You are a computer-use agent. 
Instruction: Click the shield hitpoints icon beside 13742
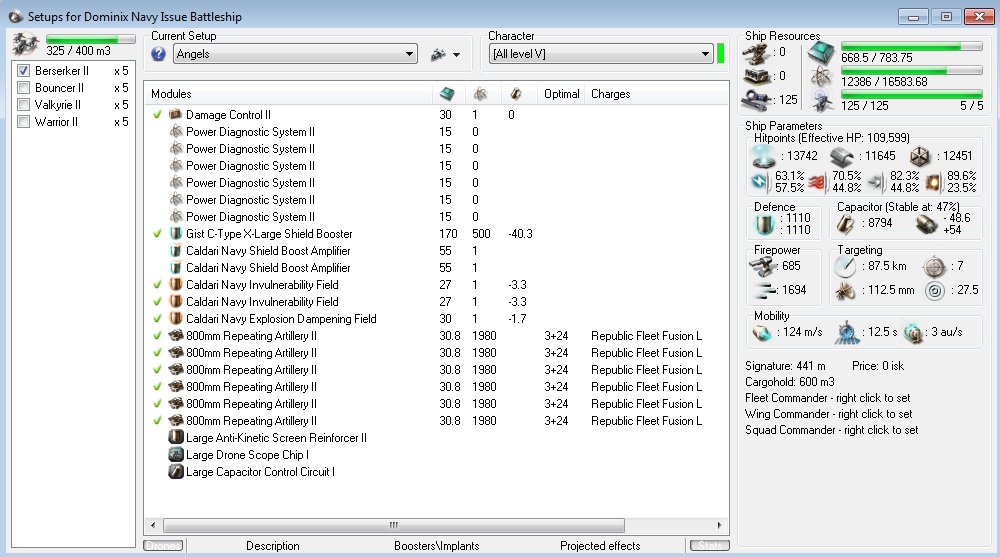[763, 156]
